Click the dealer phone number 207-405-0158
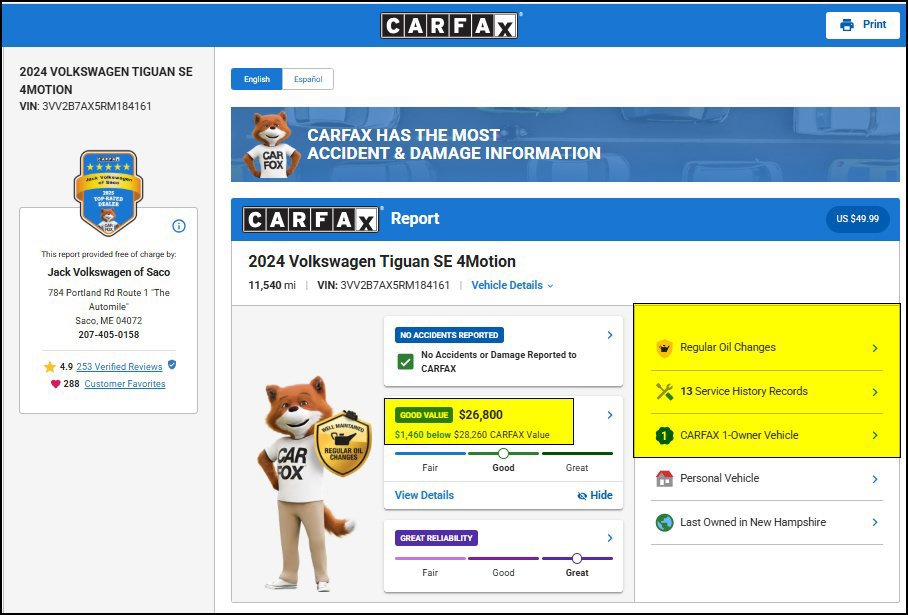 (109, 335)
